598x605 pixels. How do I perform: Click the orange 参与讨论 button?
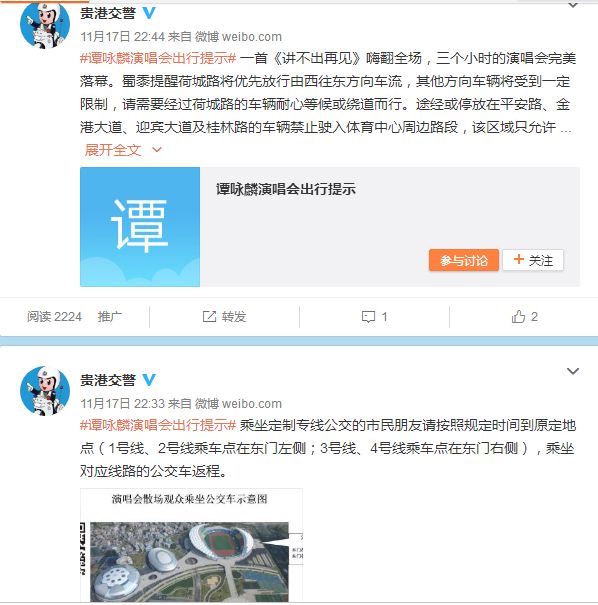tap(464, 260)
